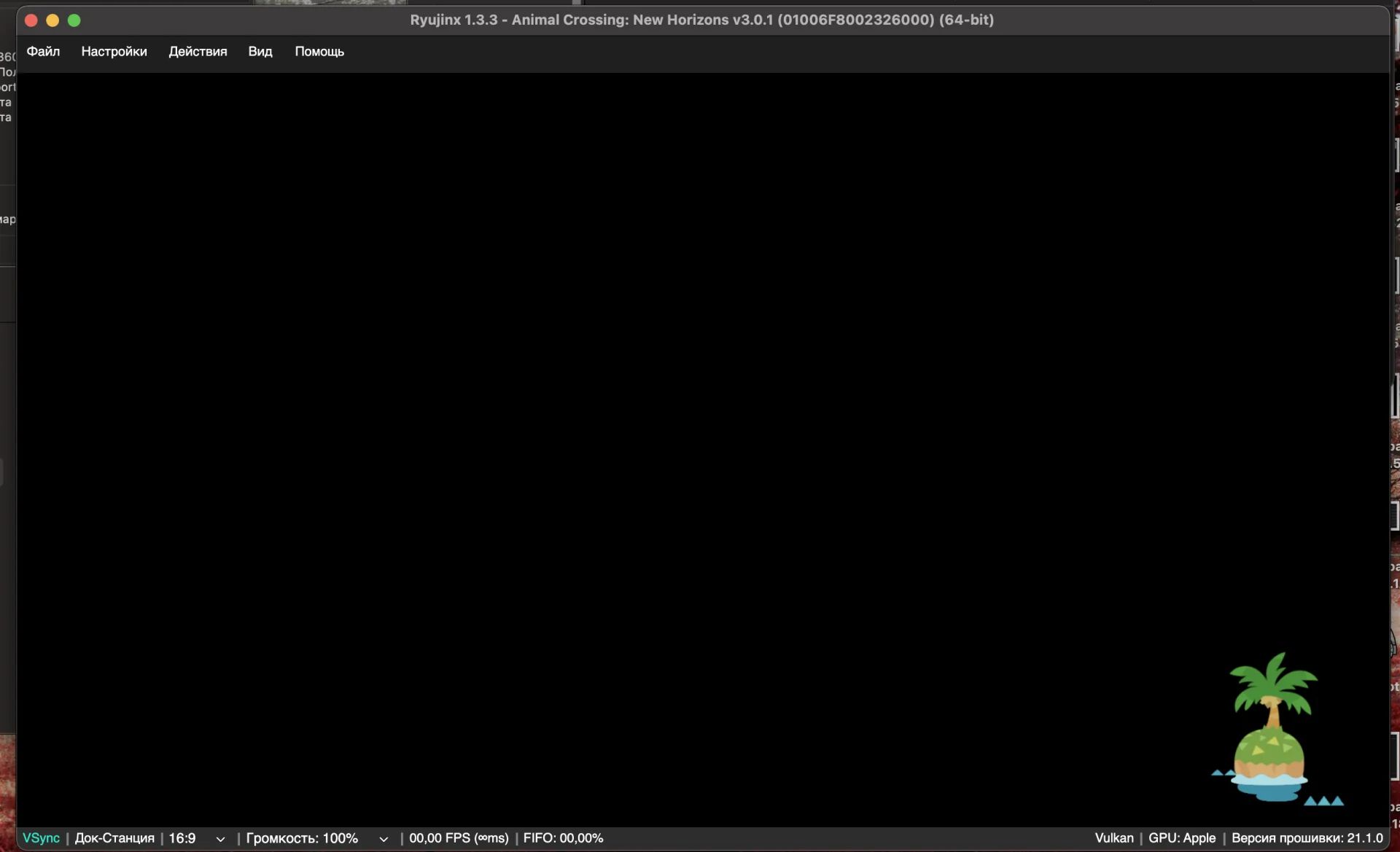Close the Ryujinx window with red button
This screenshot has height=852, width=1400.
click(x=31, y=20)
